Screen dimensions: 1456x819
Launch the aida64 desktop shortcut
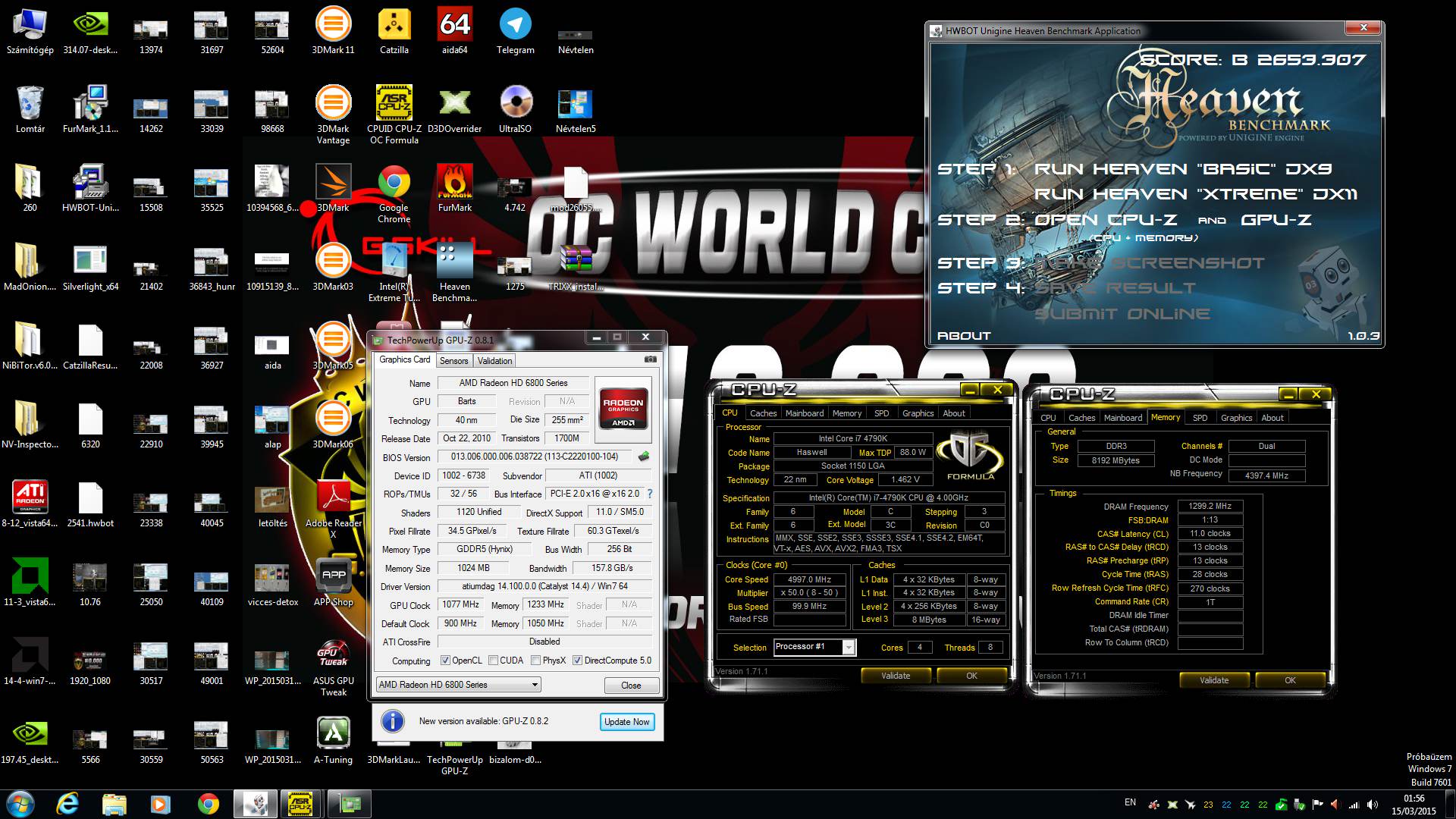click(454, 31)
